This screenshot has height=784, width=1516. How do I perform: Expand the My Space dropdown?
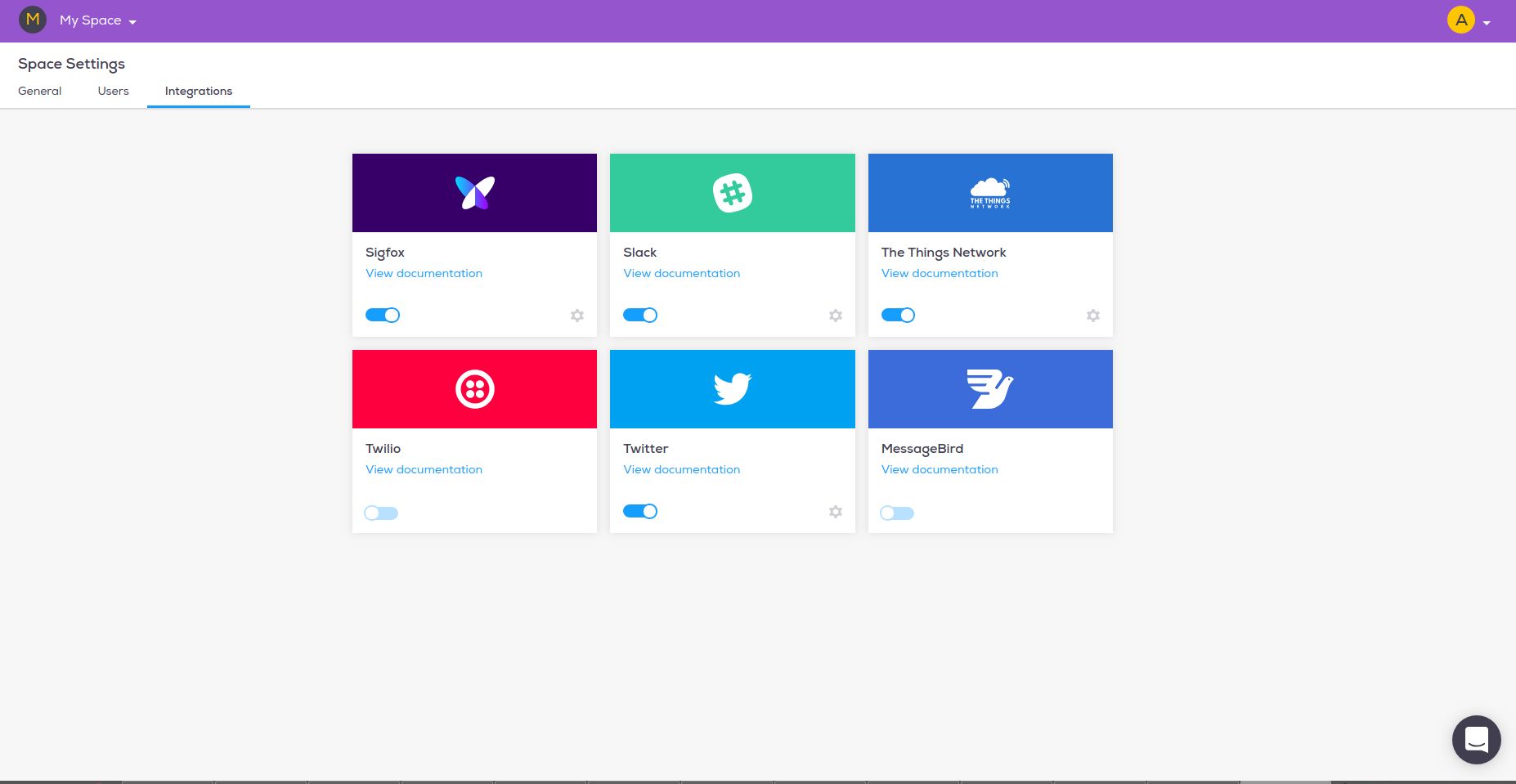[98, 20]
